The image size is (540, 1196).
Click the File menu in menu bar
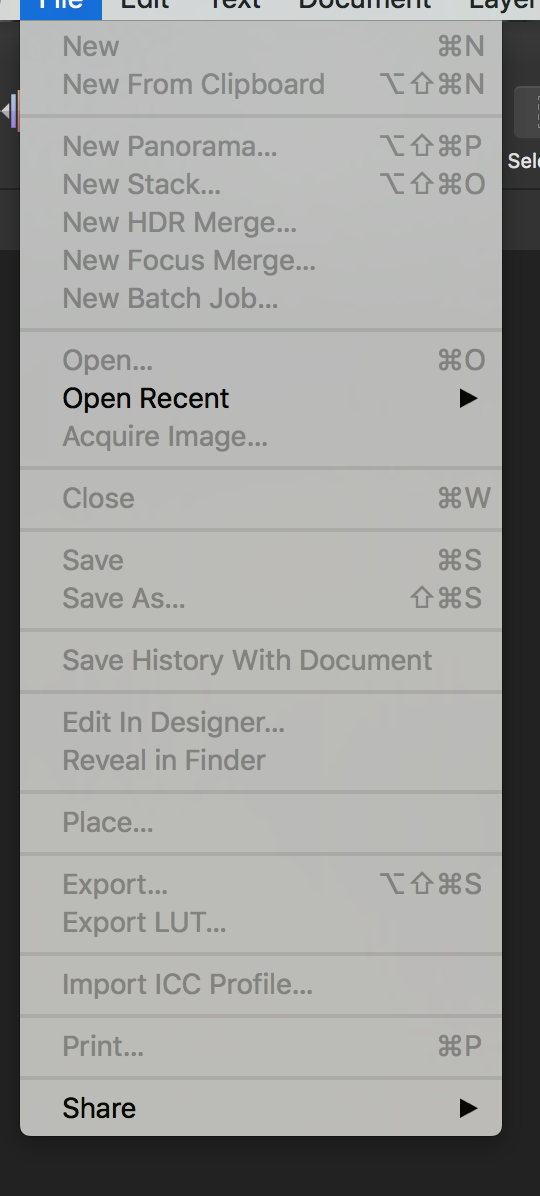click(x=61, y=6)
